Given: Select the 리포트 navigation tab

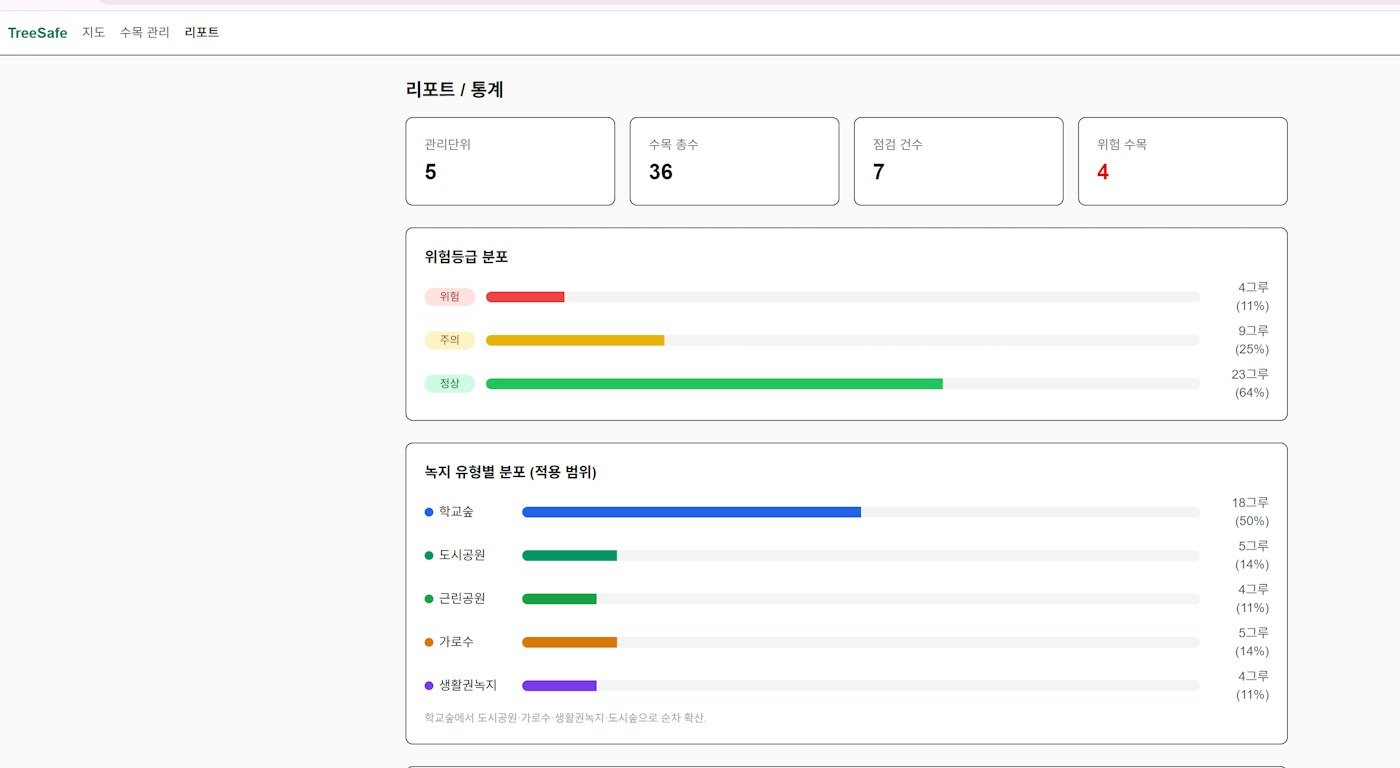Looking at the screenshot, I should click(x=202, y=33).
